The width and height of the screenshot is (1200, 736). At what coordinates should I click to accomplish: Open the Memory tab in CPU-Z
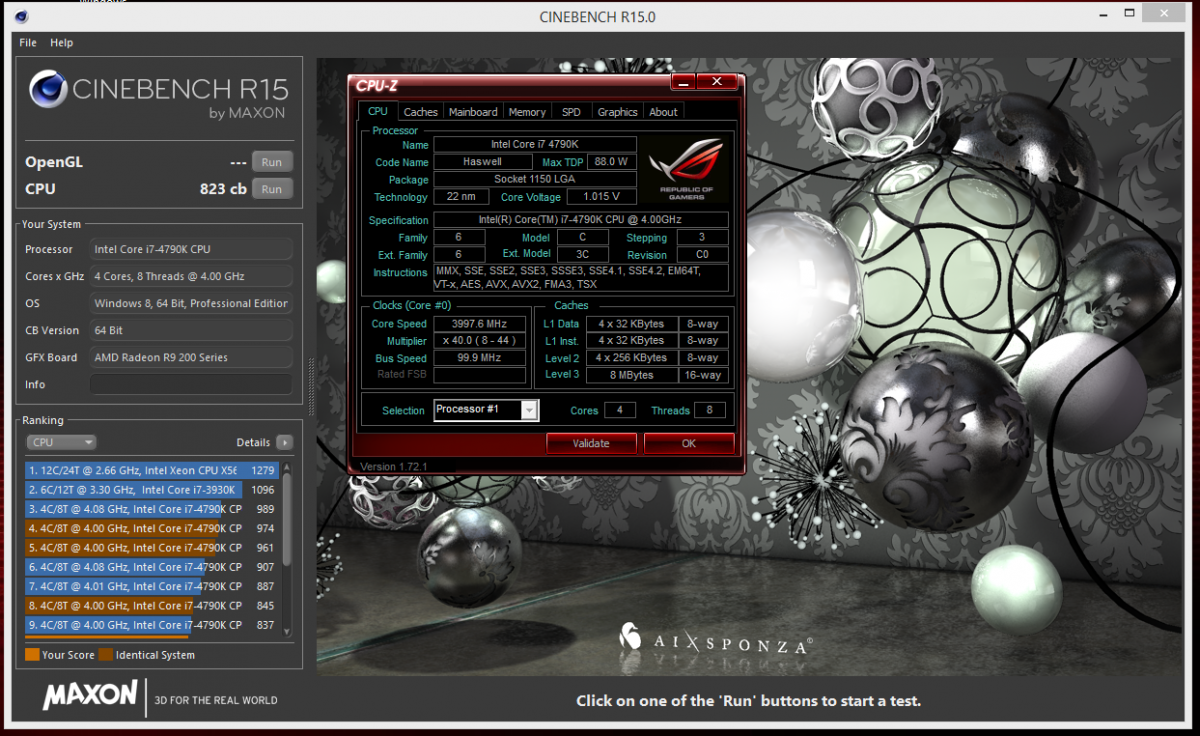(527, 112)
